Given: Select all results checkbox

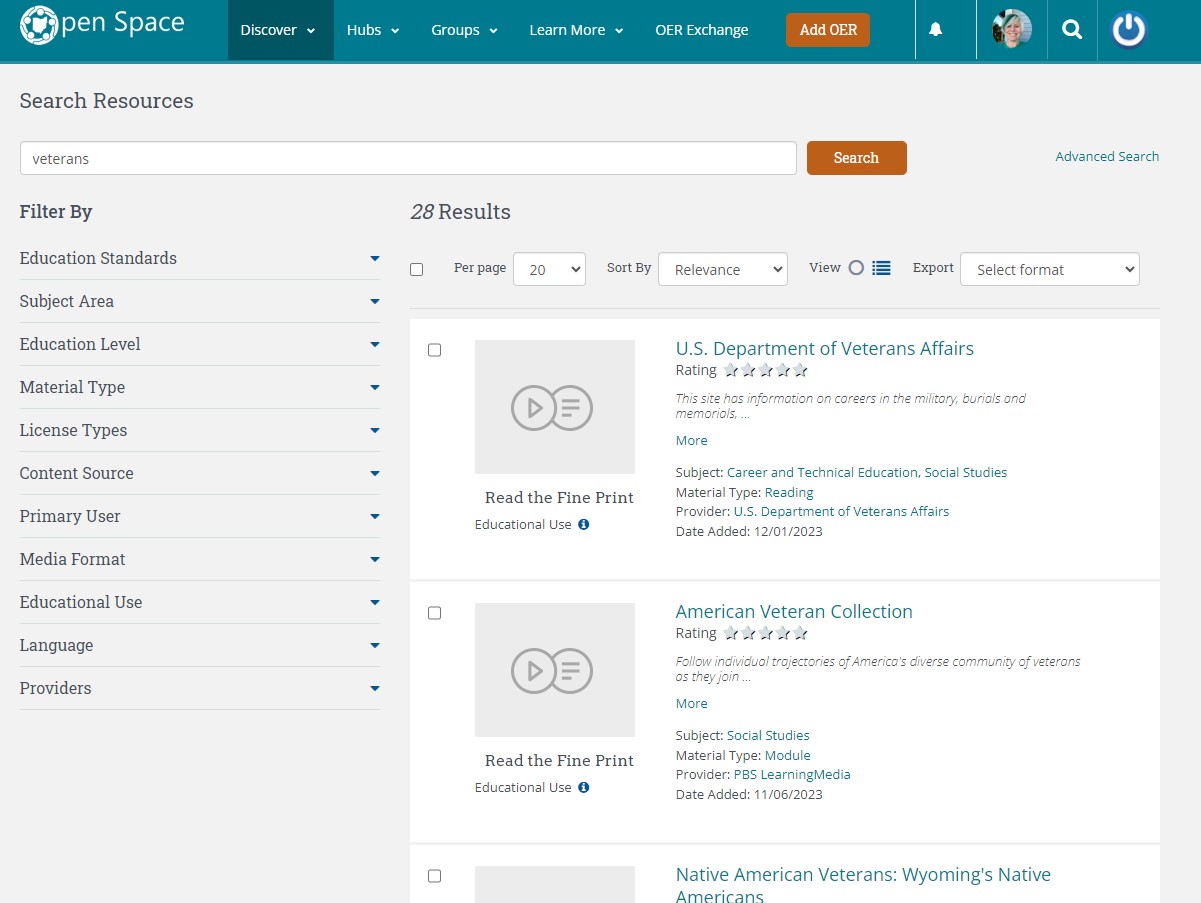Looking at the screenshot, I should click(x=417, y=269).
